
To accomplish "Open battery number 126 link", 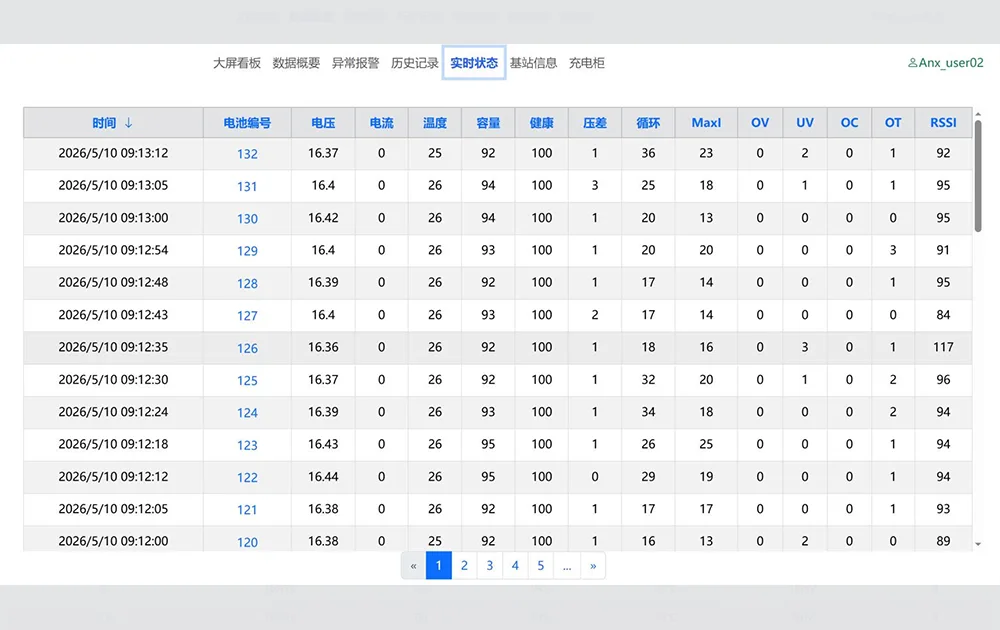I will 247,348.
